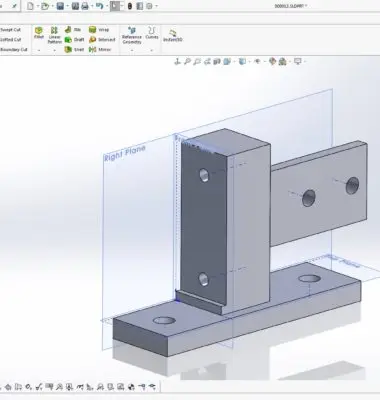Choose the Mirror feature tool
This screenshot has width=380, height=400.
(x=100, y=49)
